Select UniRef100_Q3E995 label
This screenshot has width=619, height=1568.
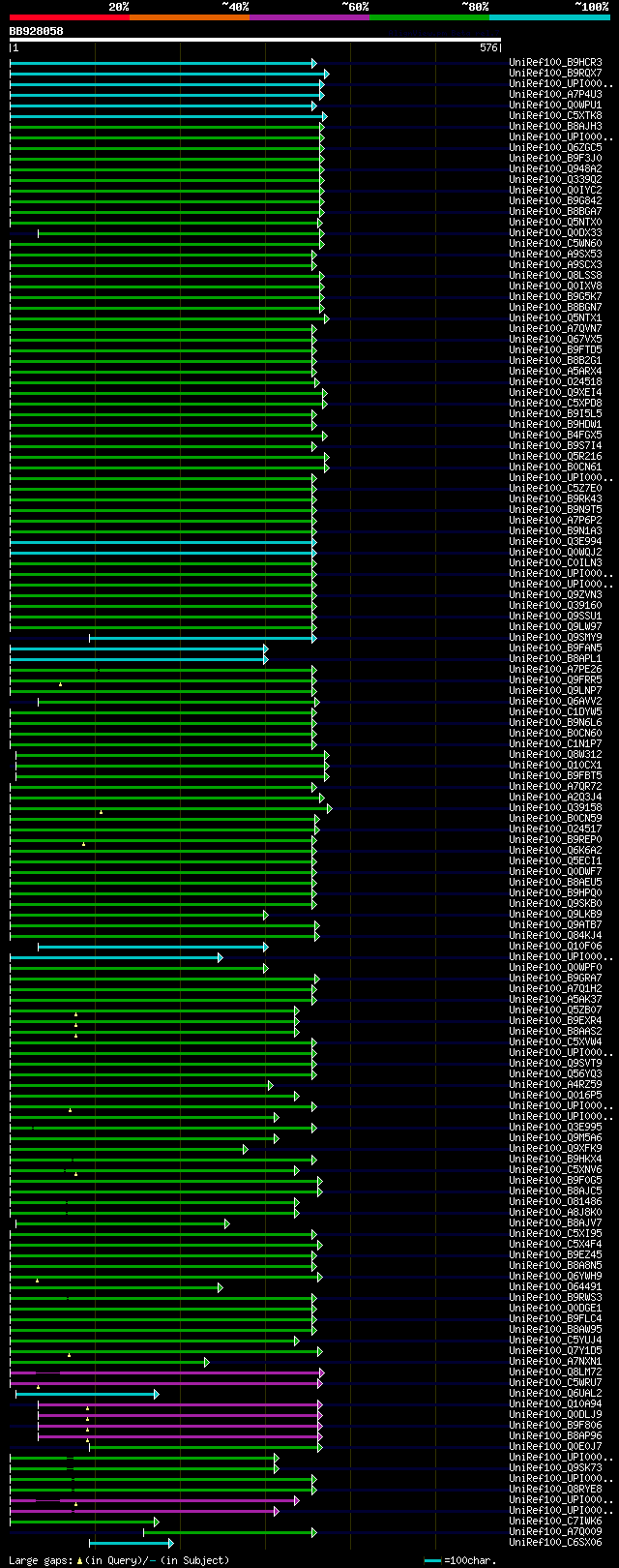click(x=555, y=1128)
